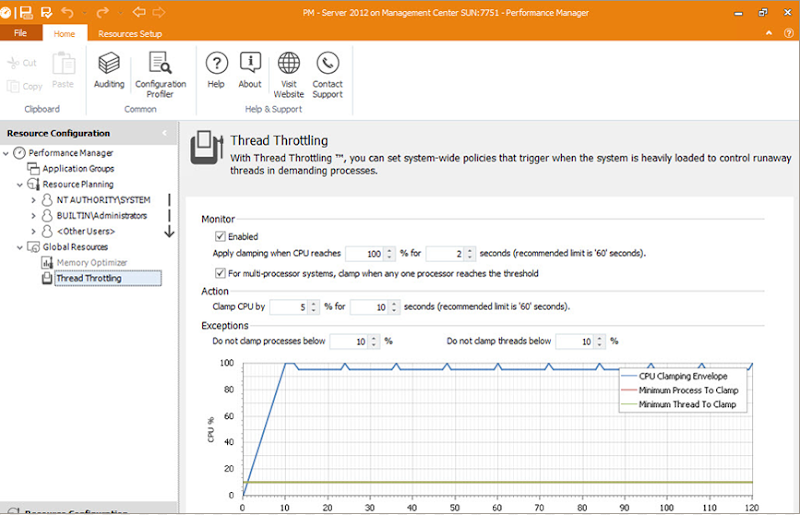Viewport: 800px width, 515px height.
Task: Click the down arrow priority marker beside <Other Users>
Action: click(169, 232)
